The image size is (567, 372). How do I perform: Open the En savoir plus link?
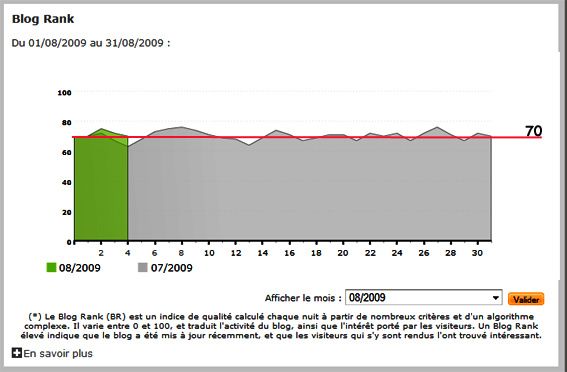[58, 353]
